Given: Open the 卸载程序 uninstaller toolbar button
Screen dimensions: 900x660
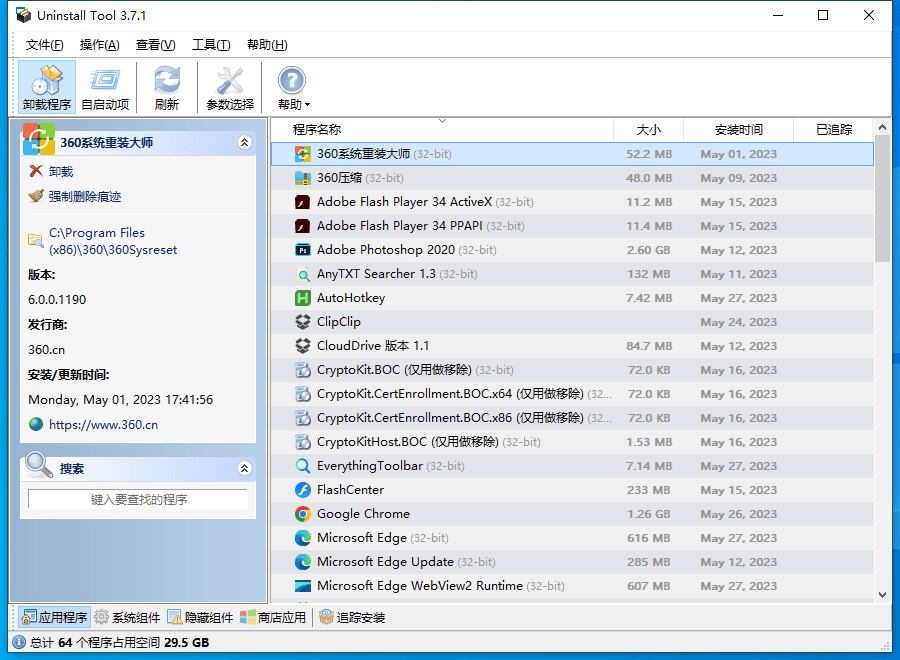Looking at the screenshot, I should 47,87.
